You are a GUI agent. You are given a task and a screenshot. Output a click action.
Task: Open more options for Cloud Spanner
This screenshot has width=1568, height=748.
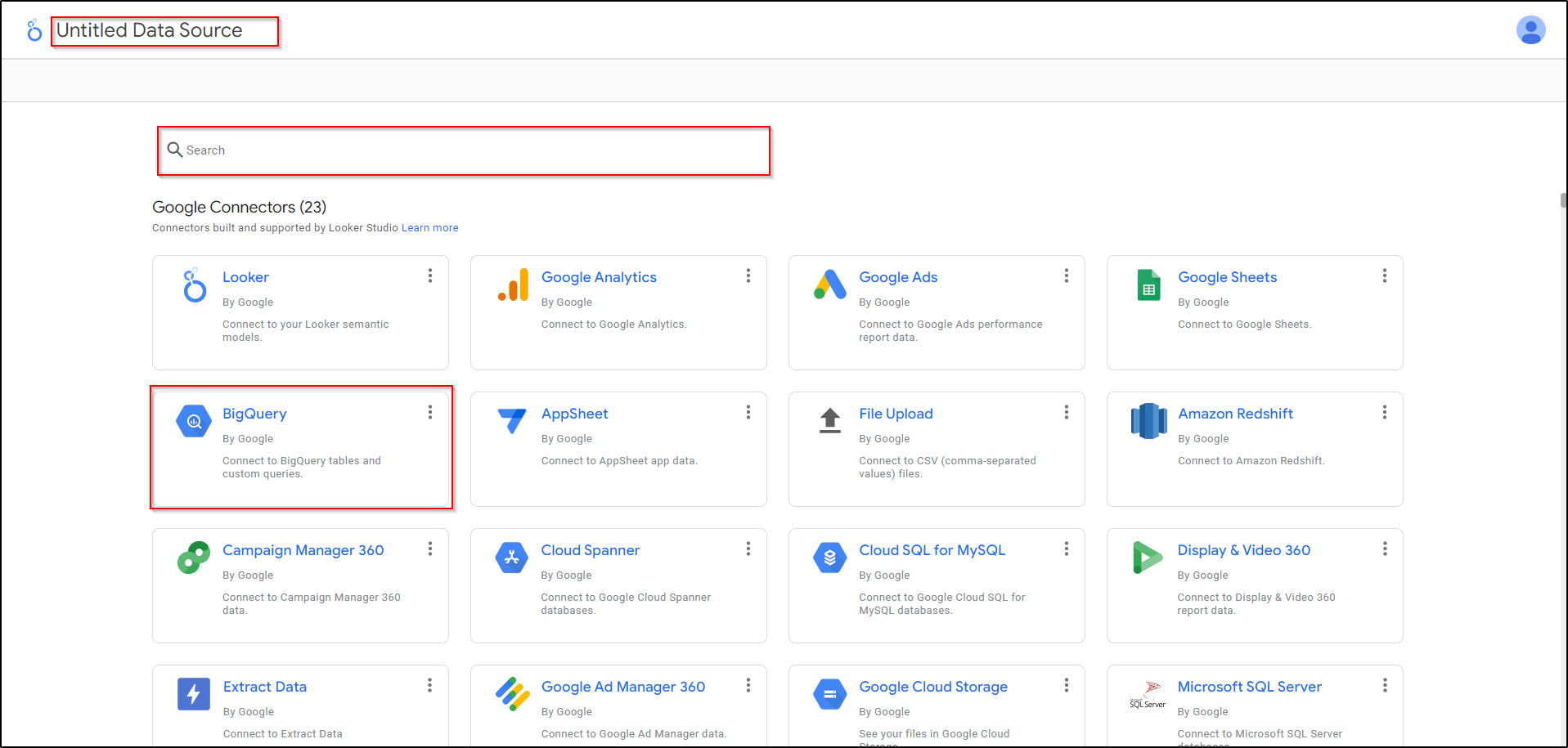(x=748, y=549)
